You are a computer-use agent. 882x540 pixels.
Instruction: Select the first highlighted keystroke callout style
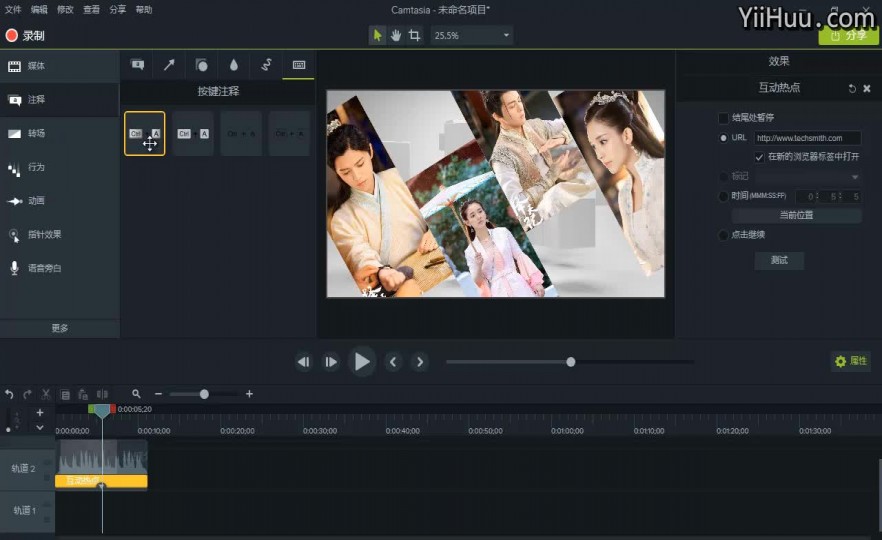145,133
